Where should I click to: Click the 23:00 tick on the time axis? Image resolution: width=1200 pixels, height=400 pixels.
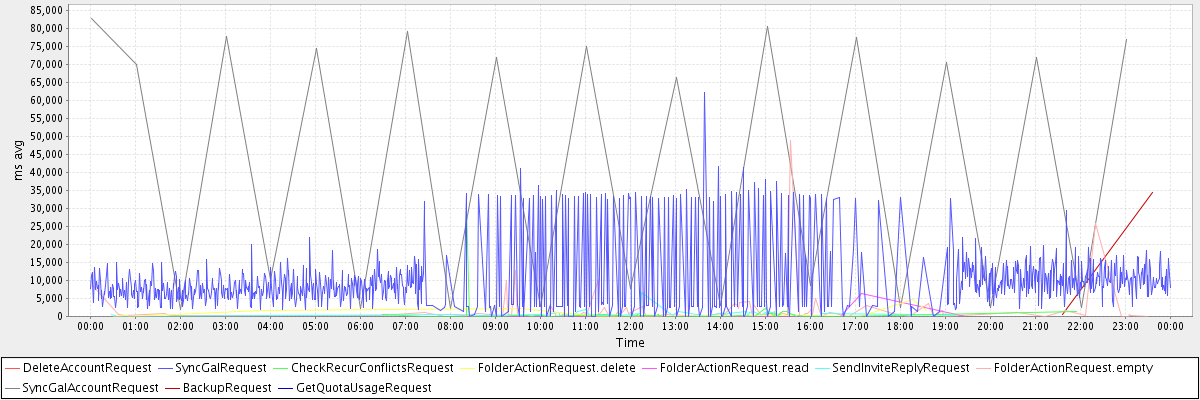(x=1125, y=325)
